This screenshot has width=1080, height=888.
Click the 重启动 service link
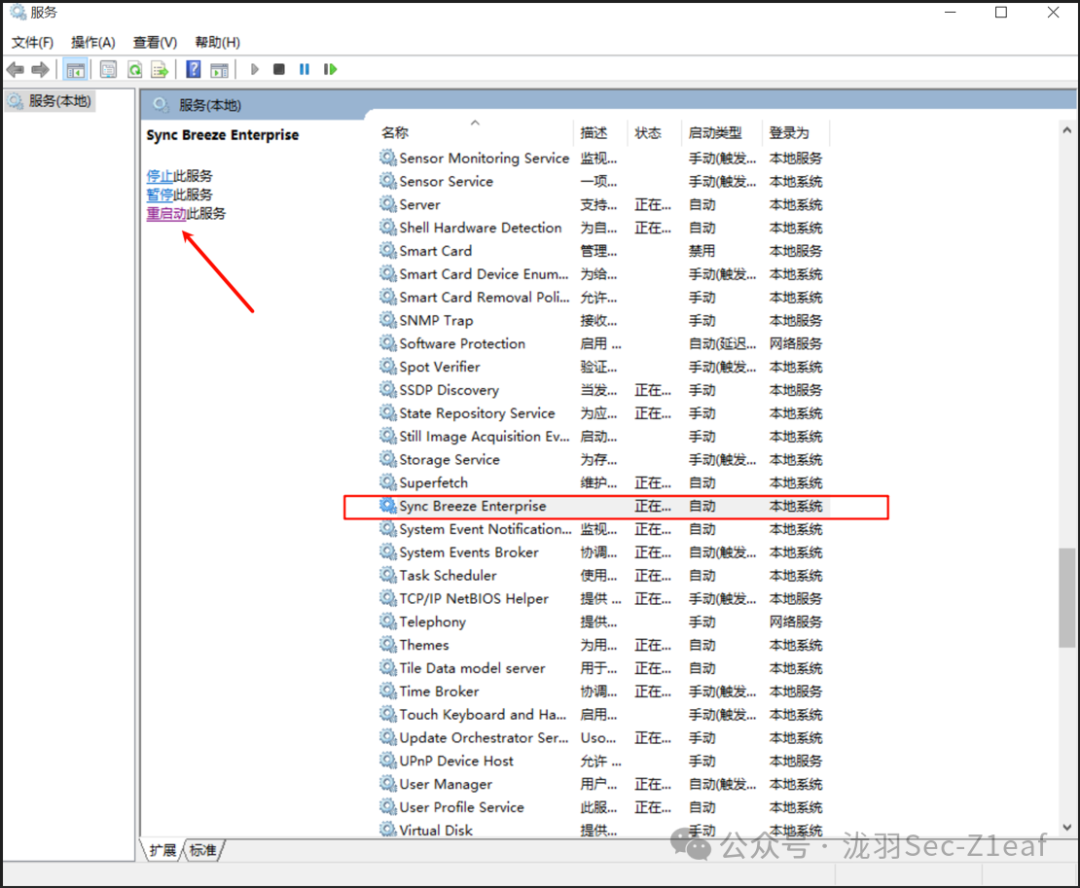(166, 214)
